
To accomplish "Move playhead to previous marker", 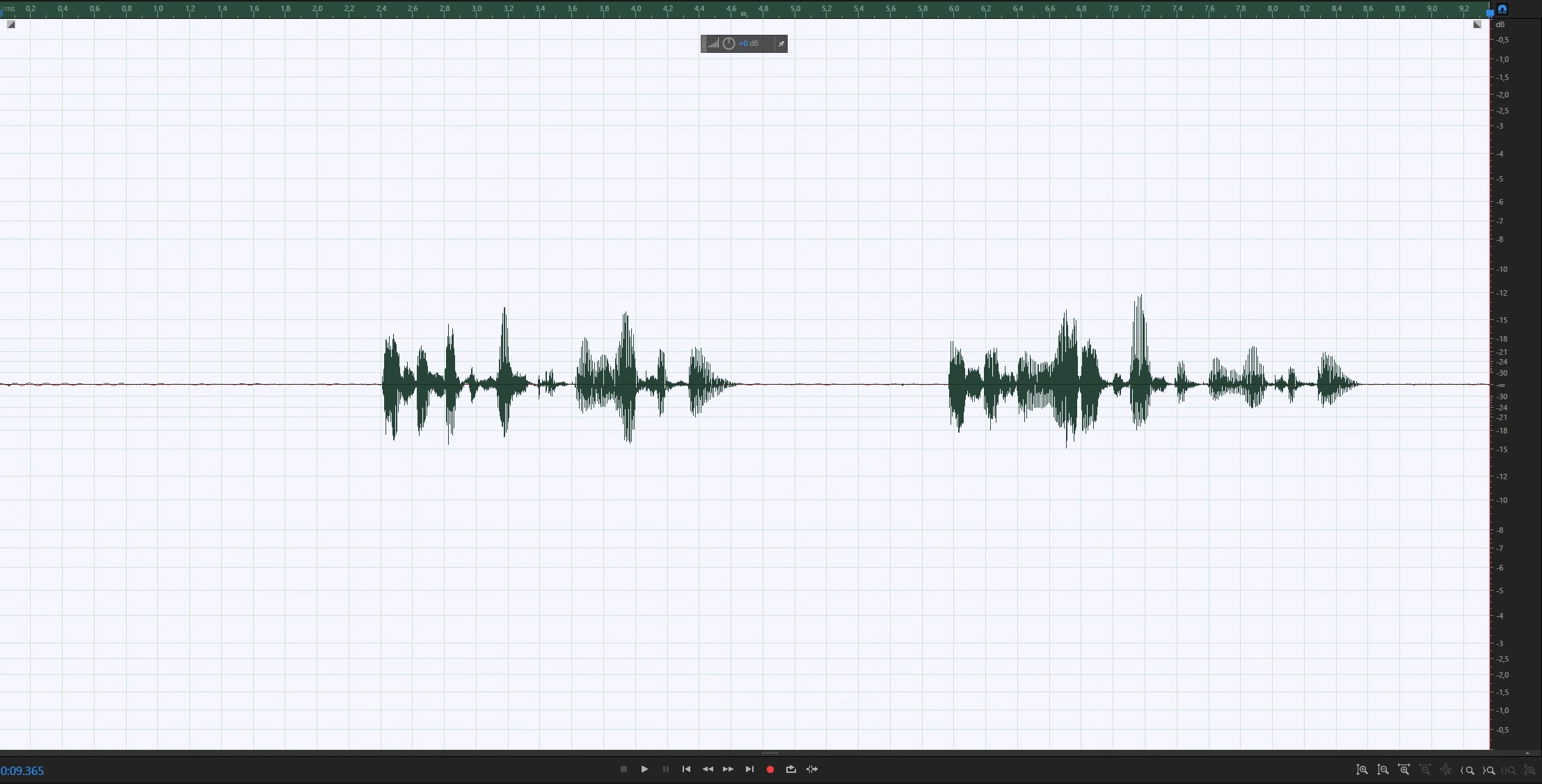I will click(x=686, y=769).
